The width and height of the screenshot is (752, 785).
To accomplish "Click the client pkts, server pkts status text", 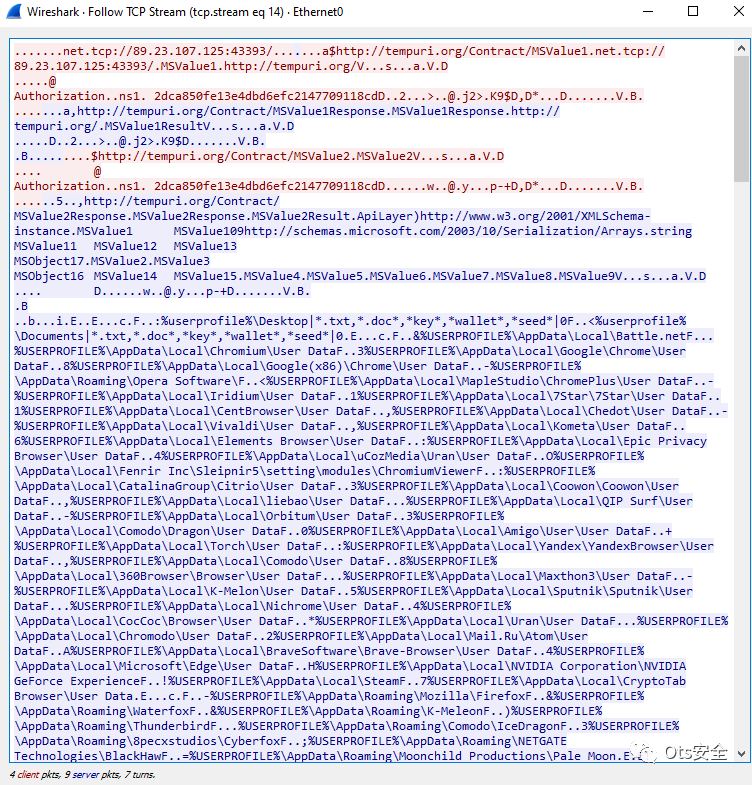I will tap(82, 774).
